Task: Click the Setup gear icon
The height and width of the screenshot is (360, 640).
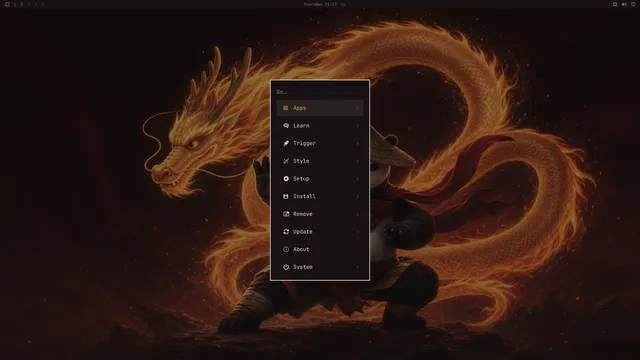Action: tap(286, 179)
